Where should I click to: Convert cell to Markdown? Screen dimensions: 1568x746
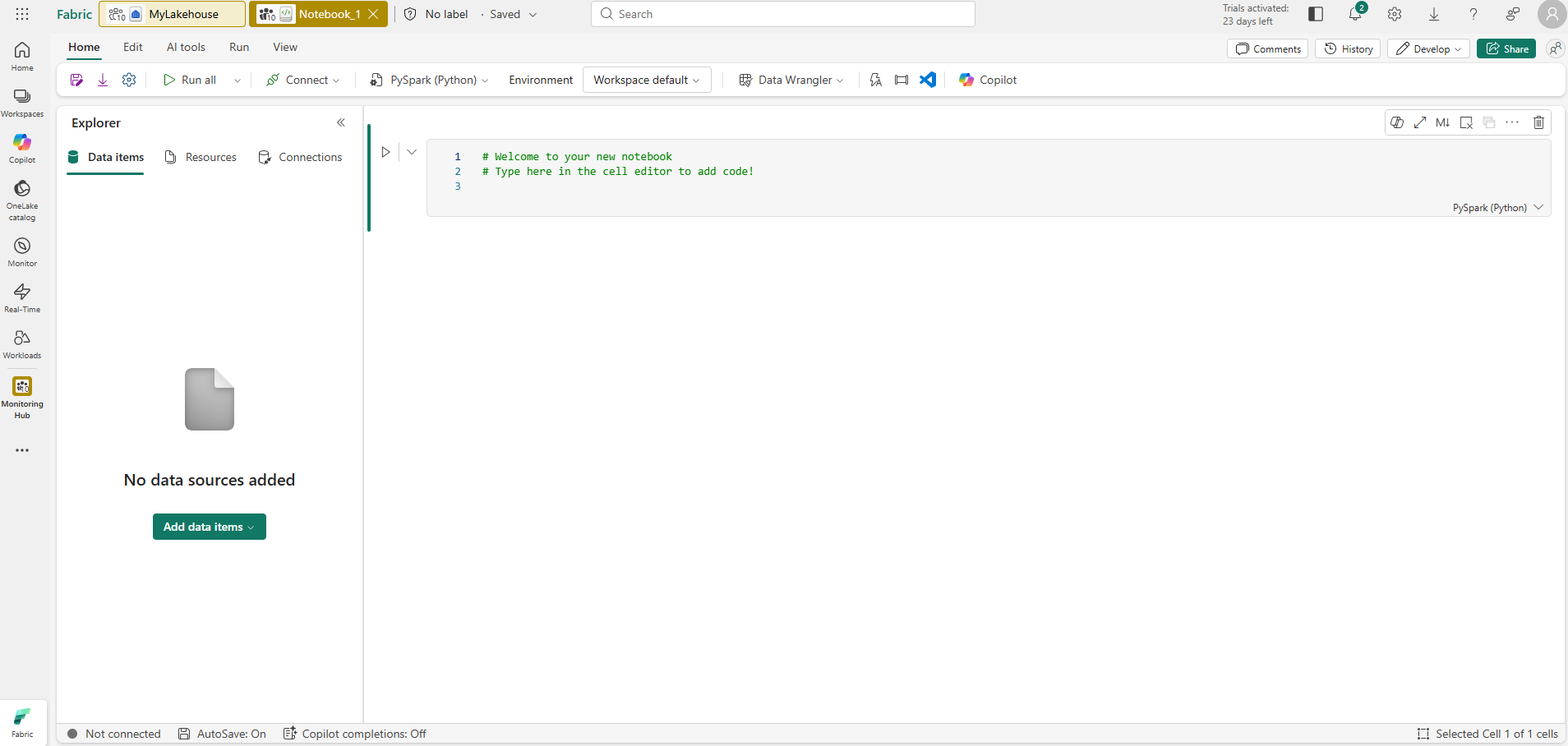coord(1443,122)
